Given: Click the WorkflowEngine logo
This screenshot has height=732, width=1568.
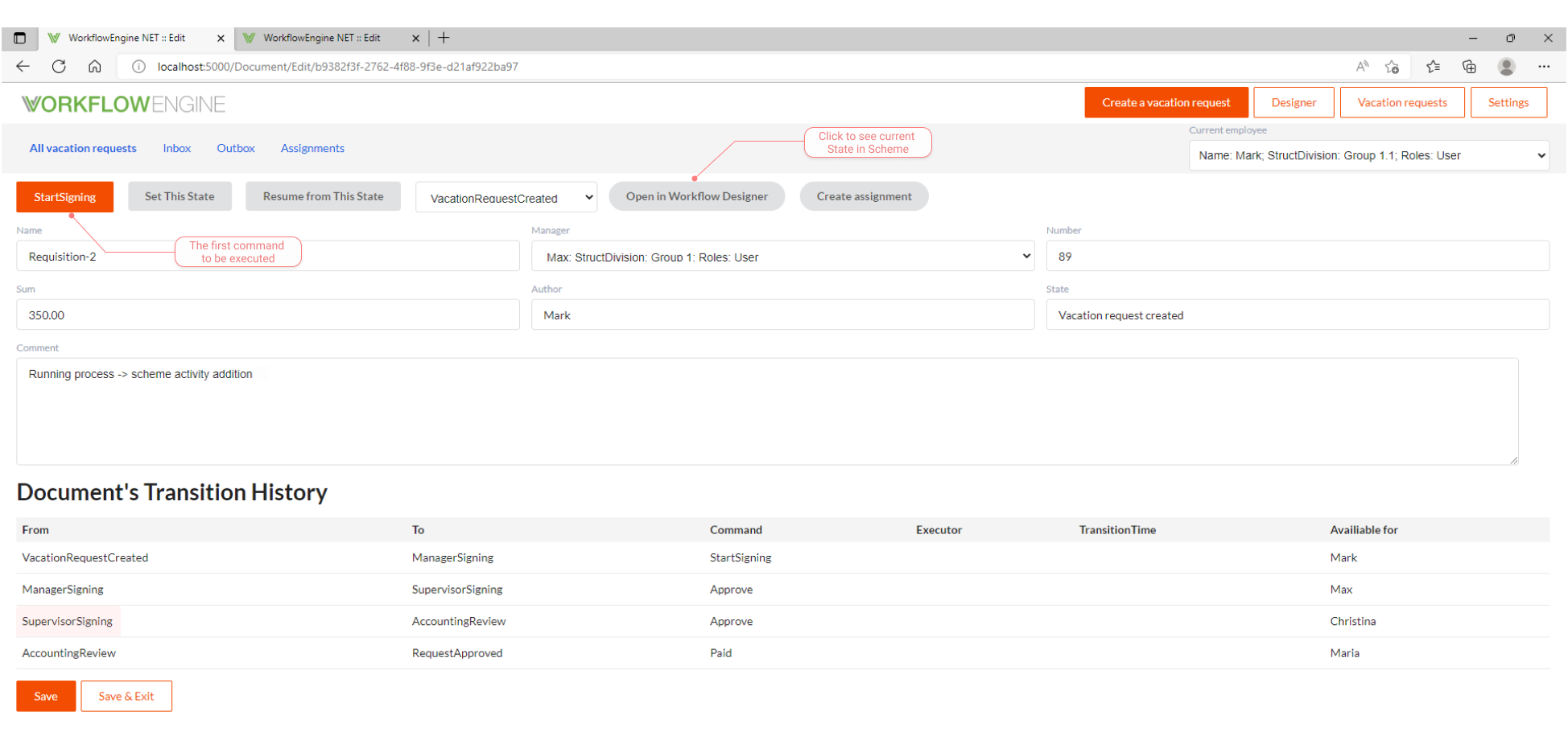Looking at the screenshot, I should point(123,104).
